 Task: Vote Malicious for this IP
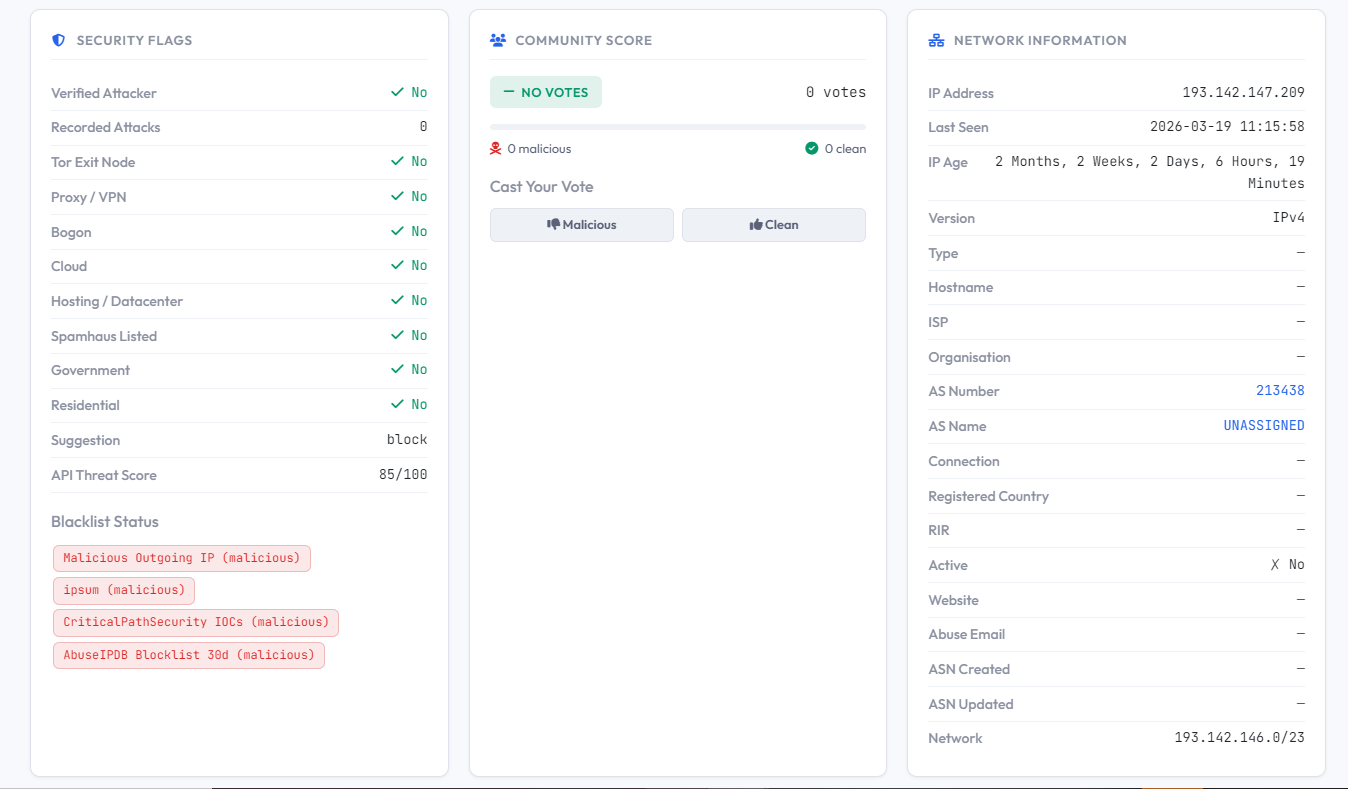point(582,225)
